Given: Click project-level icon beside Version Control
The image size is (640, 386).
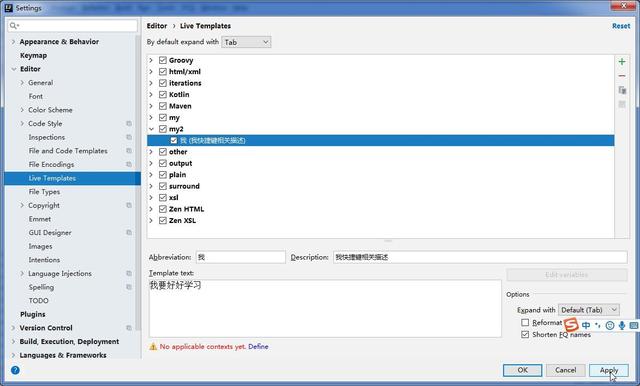Looking at the screenshot, I should (129, 328).
